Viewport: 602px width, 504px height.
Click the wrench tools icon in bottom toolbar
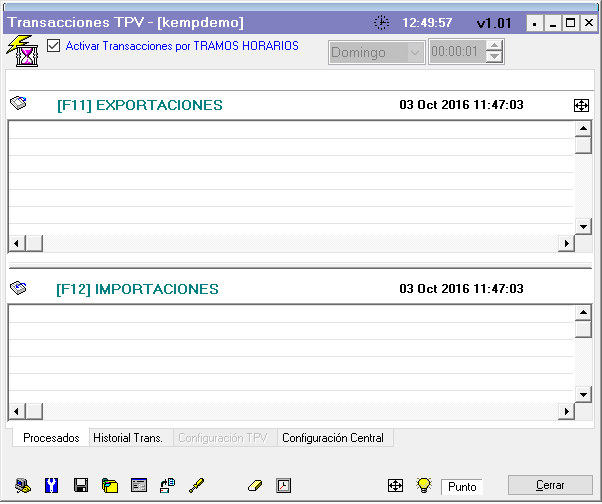point(52,485)
